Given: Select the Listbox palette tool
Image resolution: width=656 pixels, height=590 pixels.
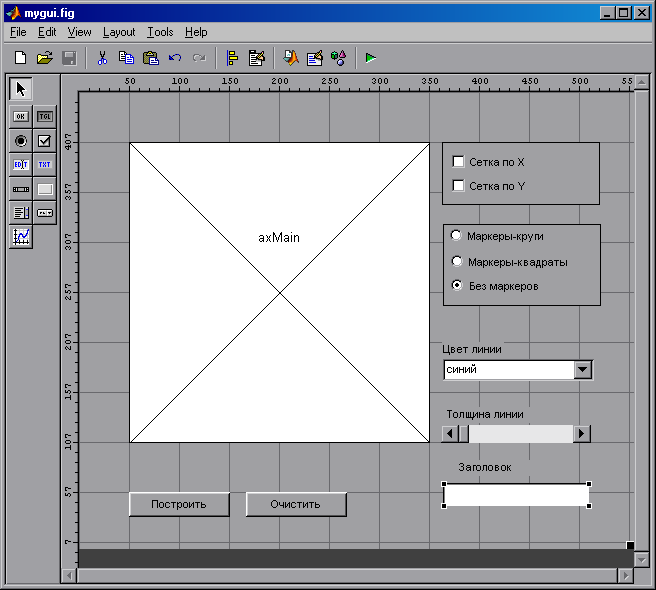Looking at the screenshot, I should [21, 212].
